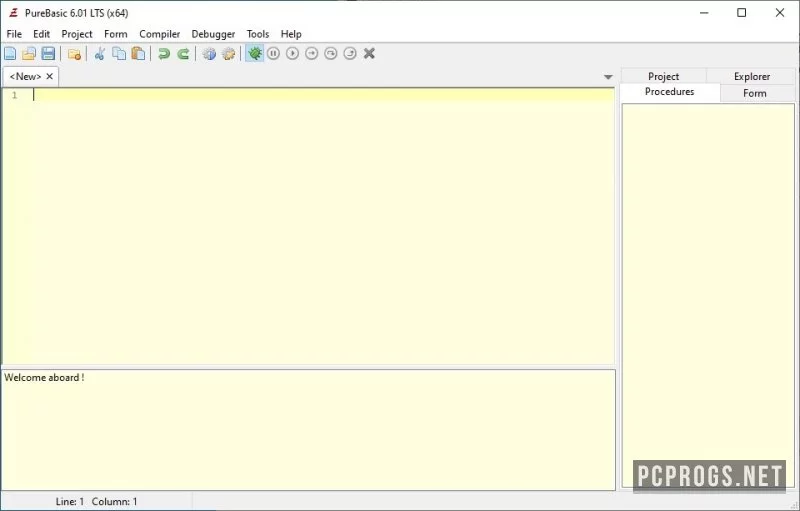
Task: Click line number 1 in the margin
Action: (15, 95)
